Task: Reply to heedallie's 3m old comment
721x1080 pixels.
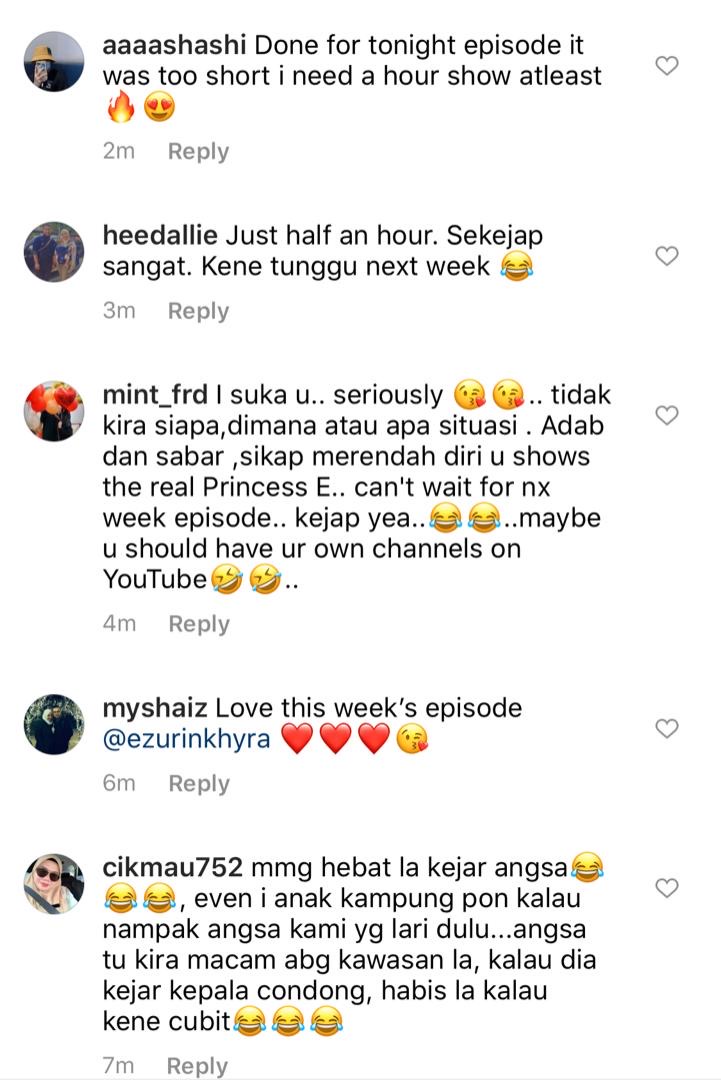Action: (x=198, y=311)
